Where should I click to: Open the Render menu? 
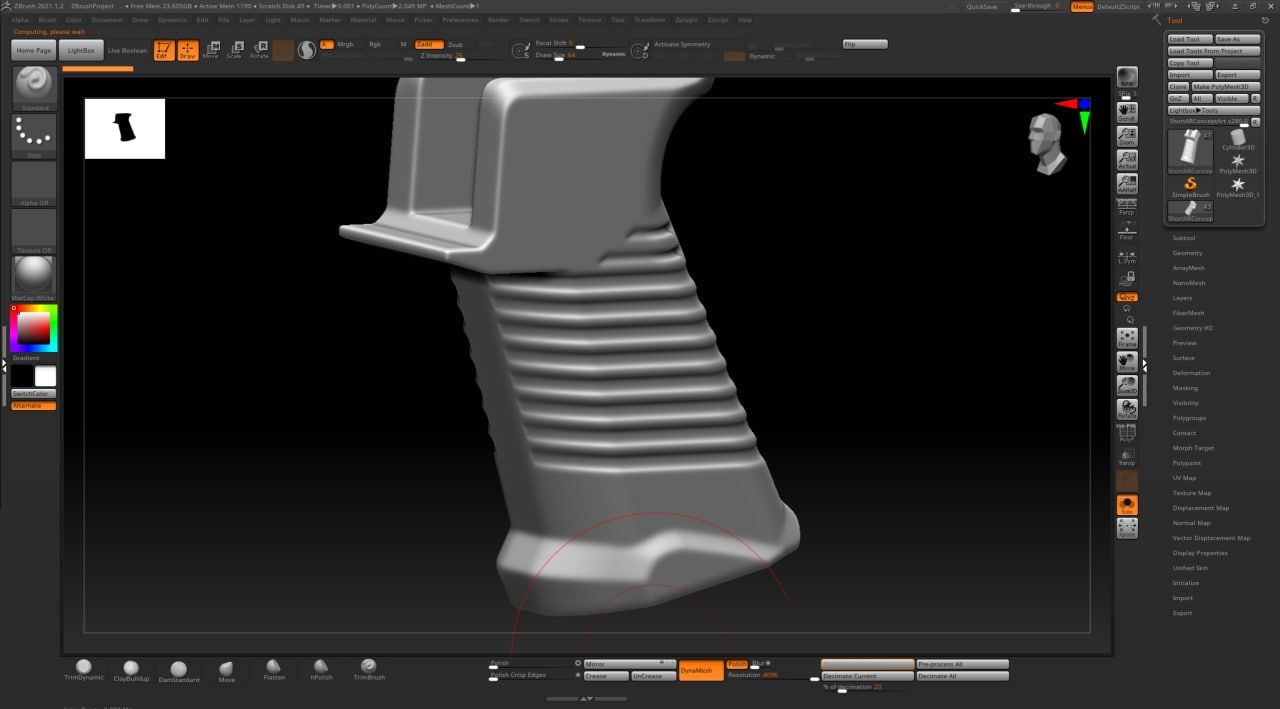(499, 20)
